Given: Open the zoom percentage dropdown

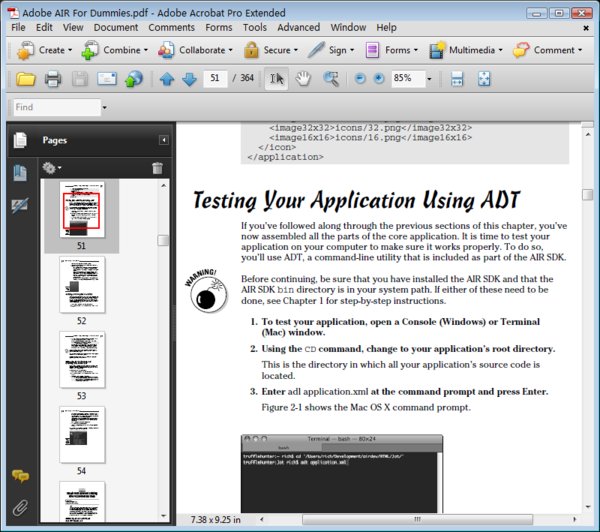Looking at the screenshot, I should 429,78.
